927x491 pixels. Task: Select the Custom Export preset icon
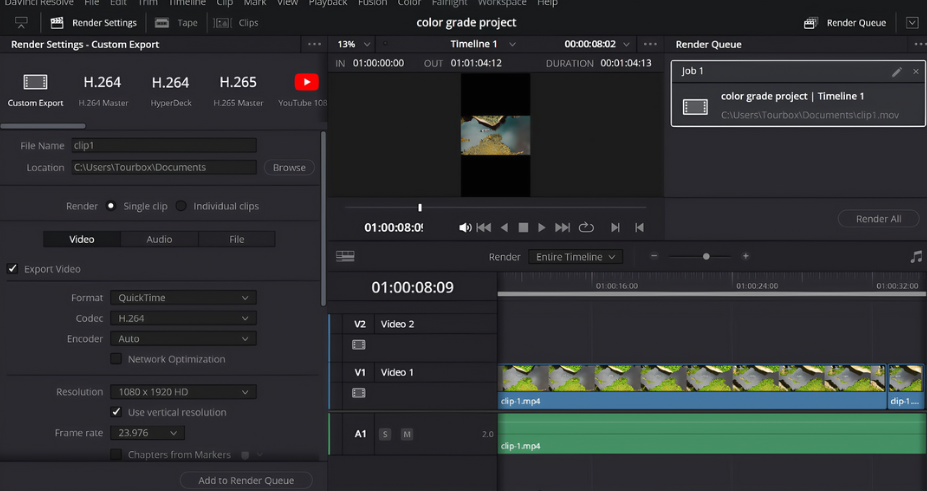pyautogui.click(x=35, y=82)
